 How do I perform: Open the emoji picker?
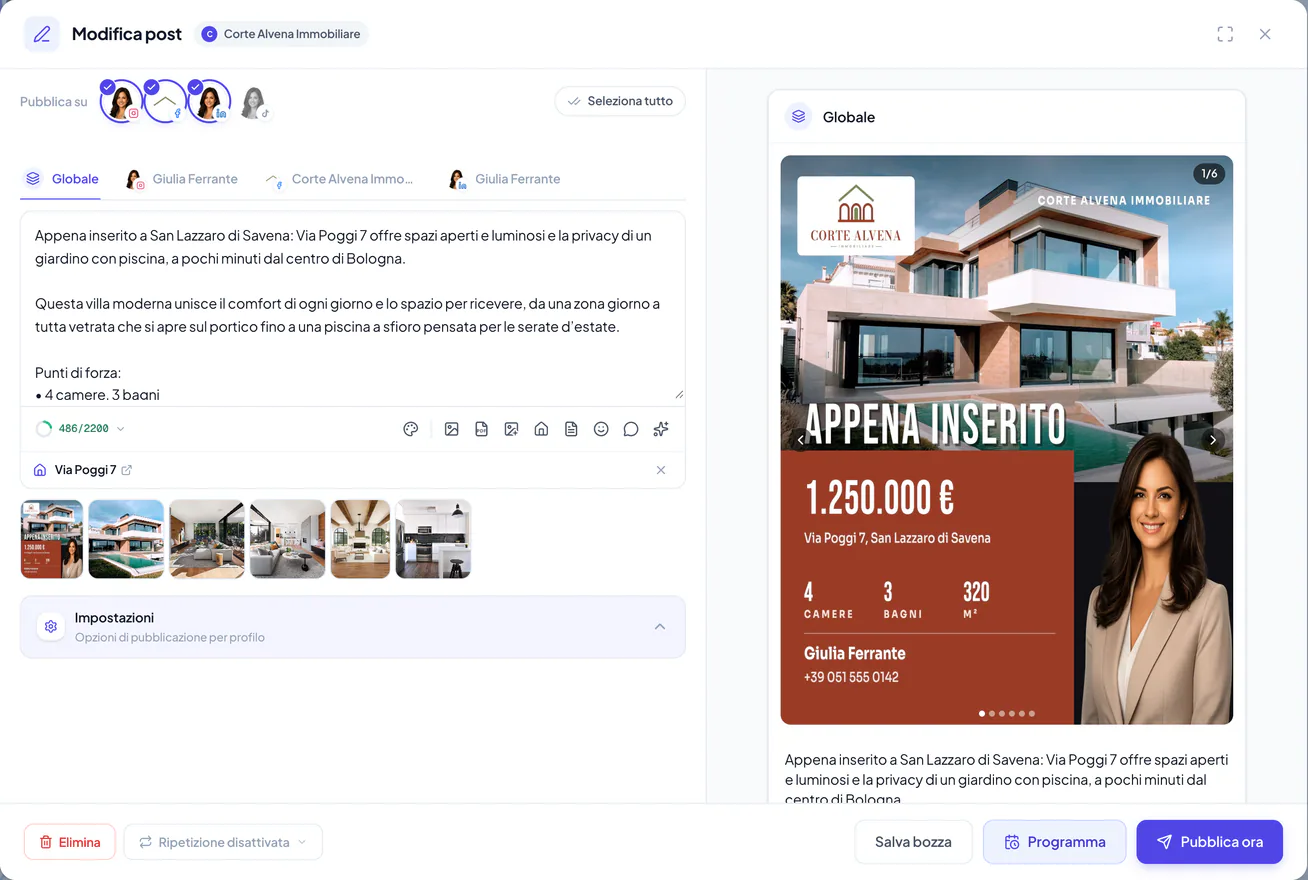[x=601, y=429]
